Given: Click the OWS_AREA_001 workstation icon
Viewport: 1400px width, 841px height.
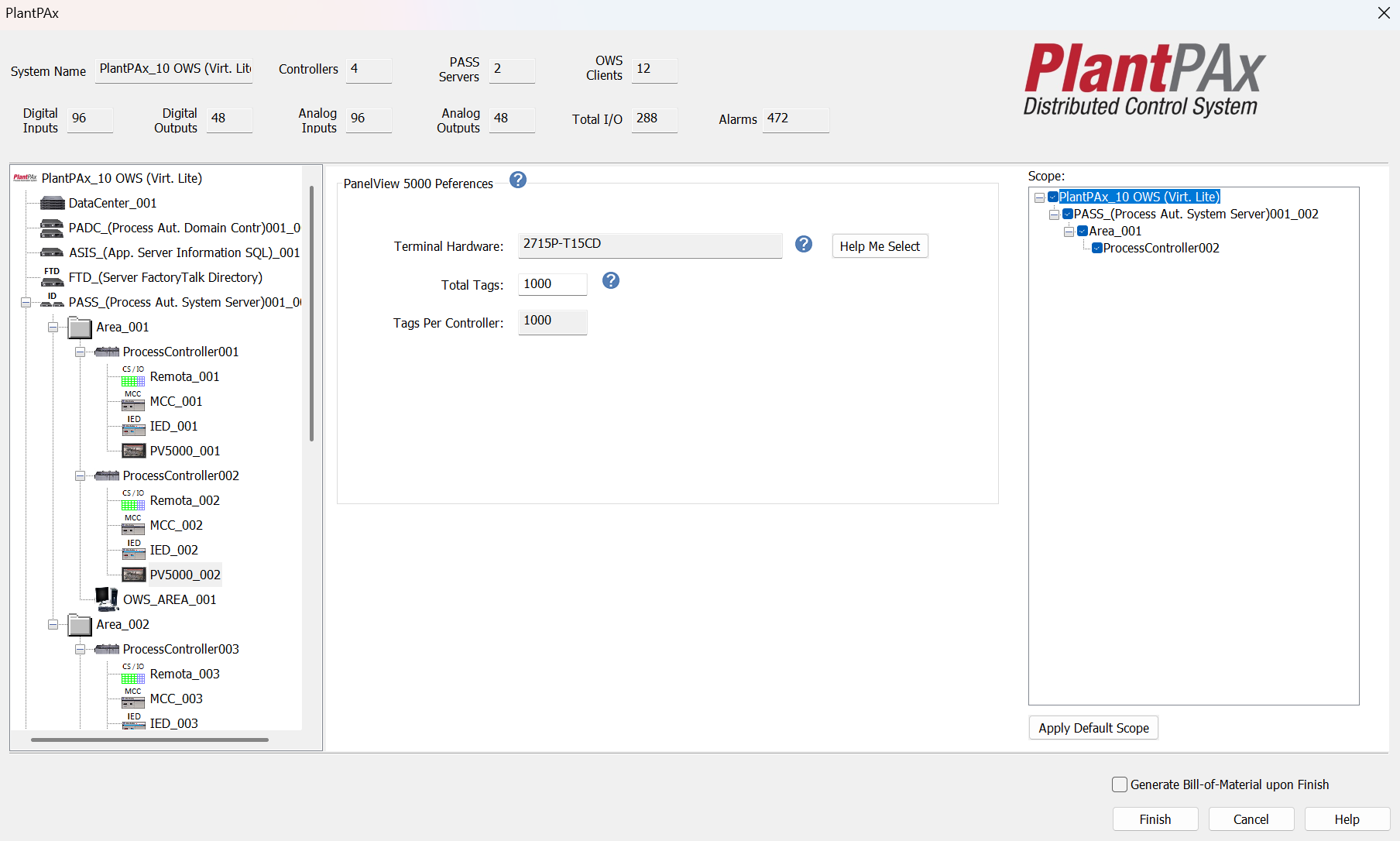Looking at the screenshot, I should click(107, 599).
